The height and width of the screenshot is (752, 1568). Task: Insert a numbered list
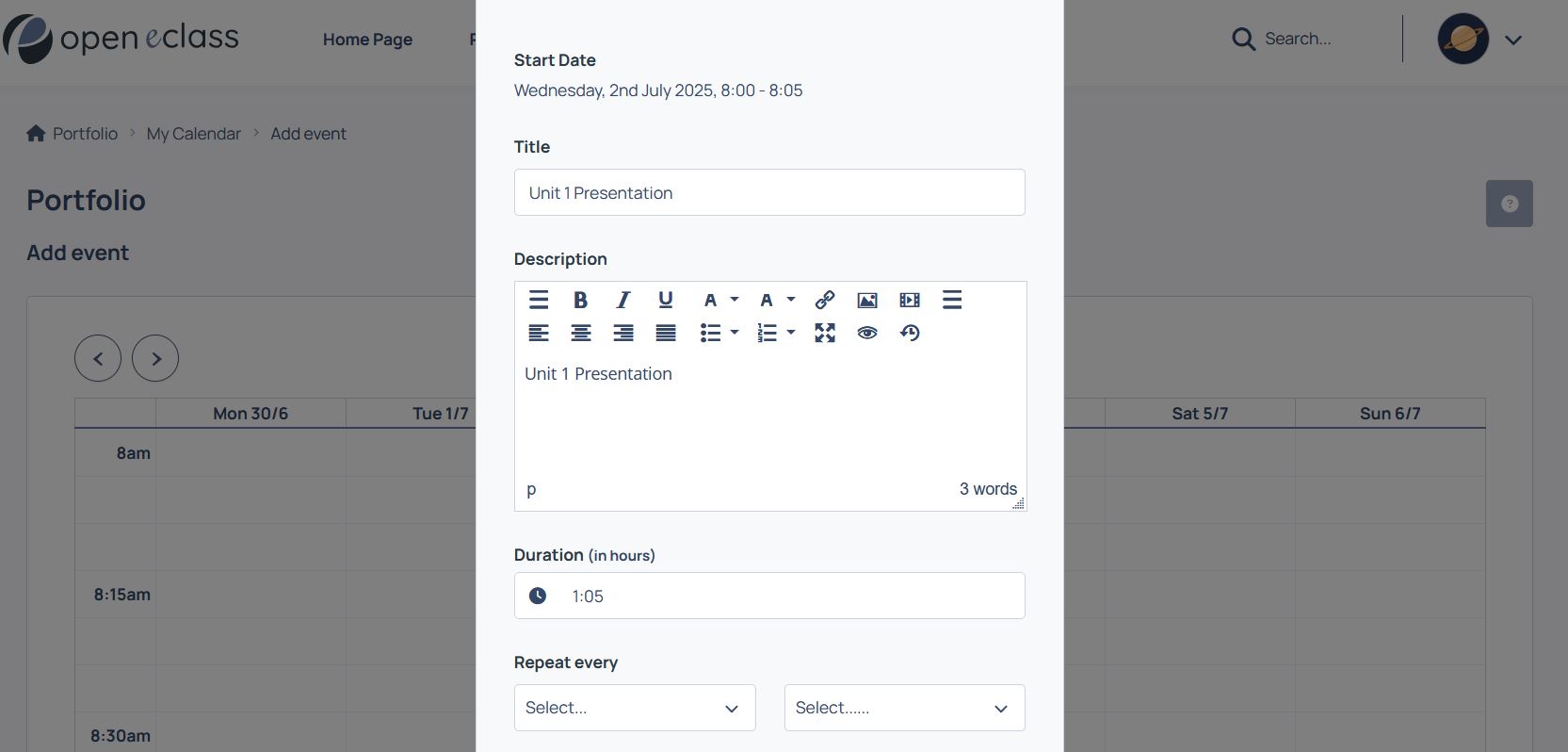pyautogui.click(x=768, y=333)
